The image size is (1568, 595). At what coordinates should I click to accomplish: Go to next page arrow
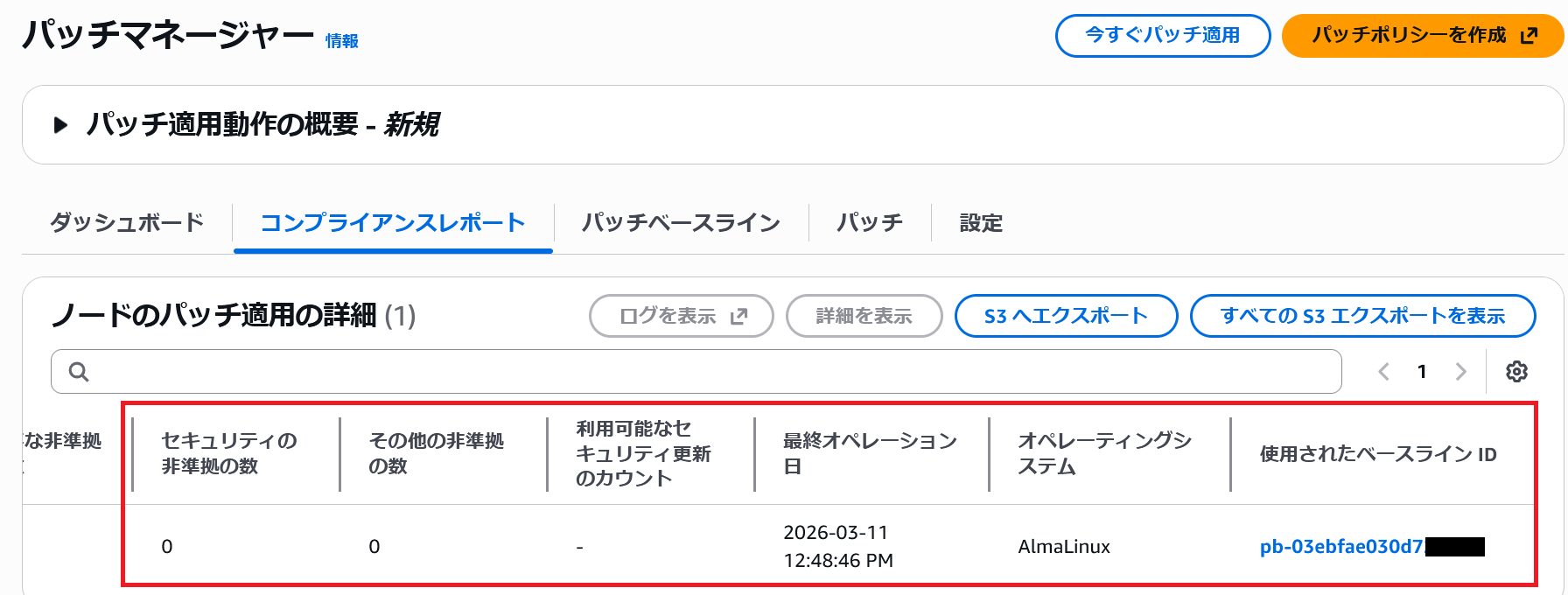[1460, 372]
